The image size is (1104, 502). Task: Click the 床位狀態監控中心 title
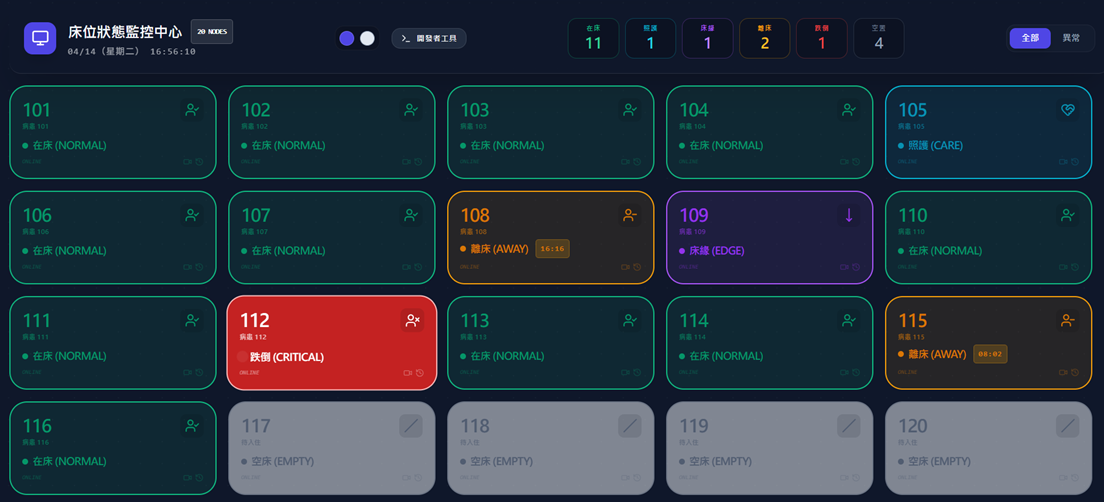point(125,32)
